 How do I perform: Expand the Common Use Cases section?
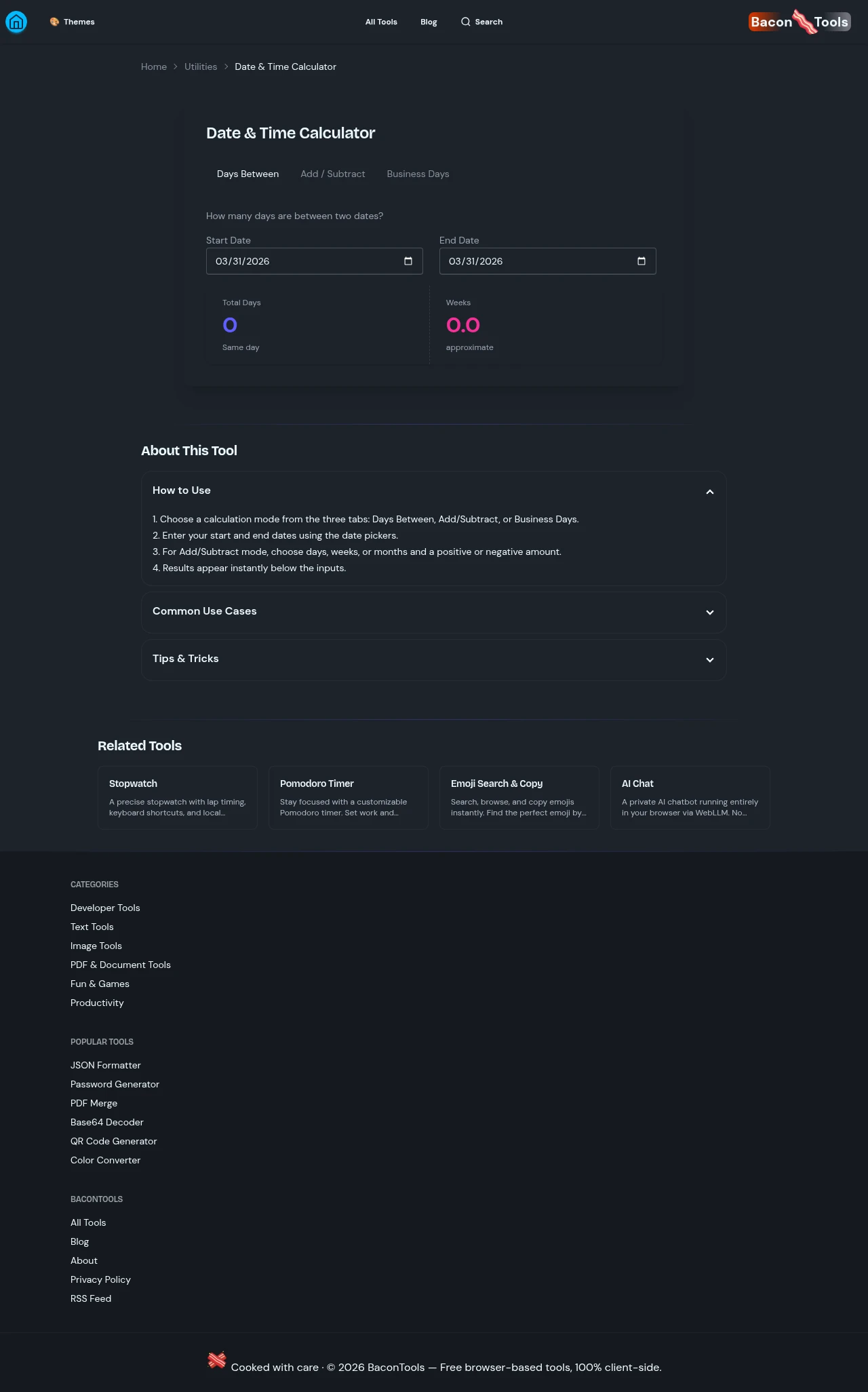[x=709, y=612]
